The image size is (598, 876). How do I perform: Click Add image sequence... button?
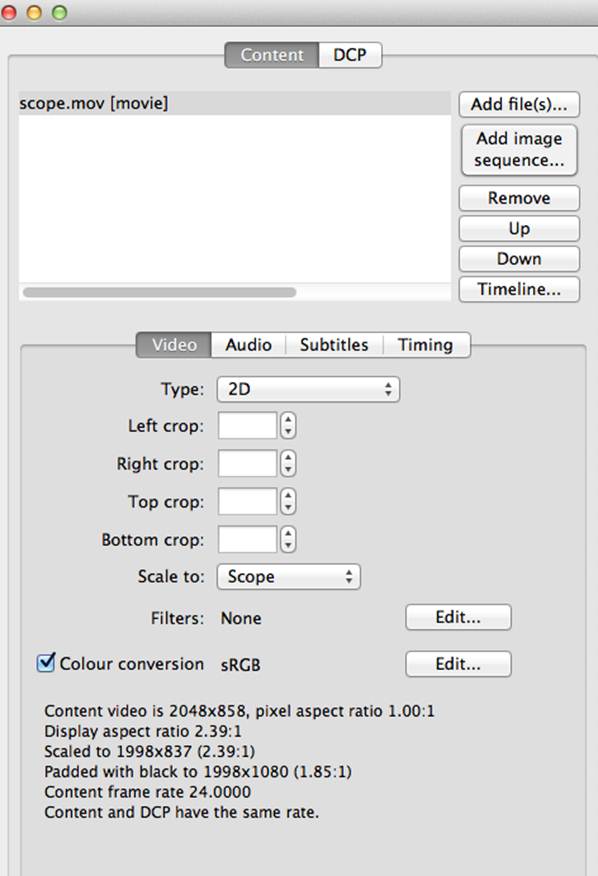coord(519,150)
